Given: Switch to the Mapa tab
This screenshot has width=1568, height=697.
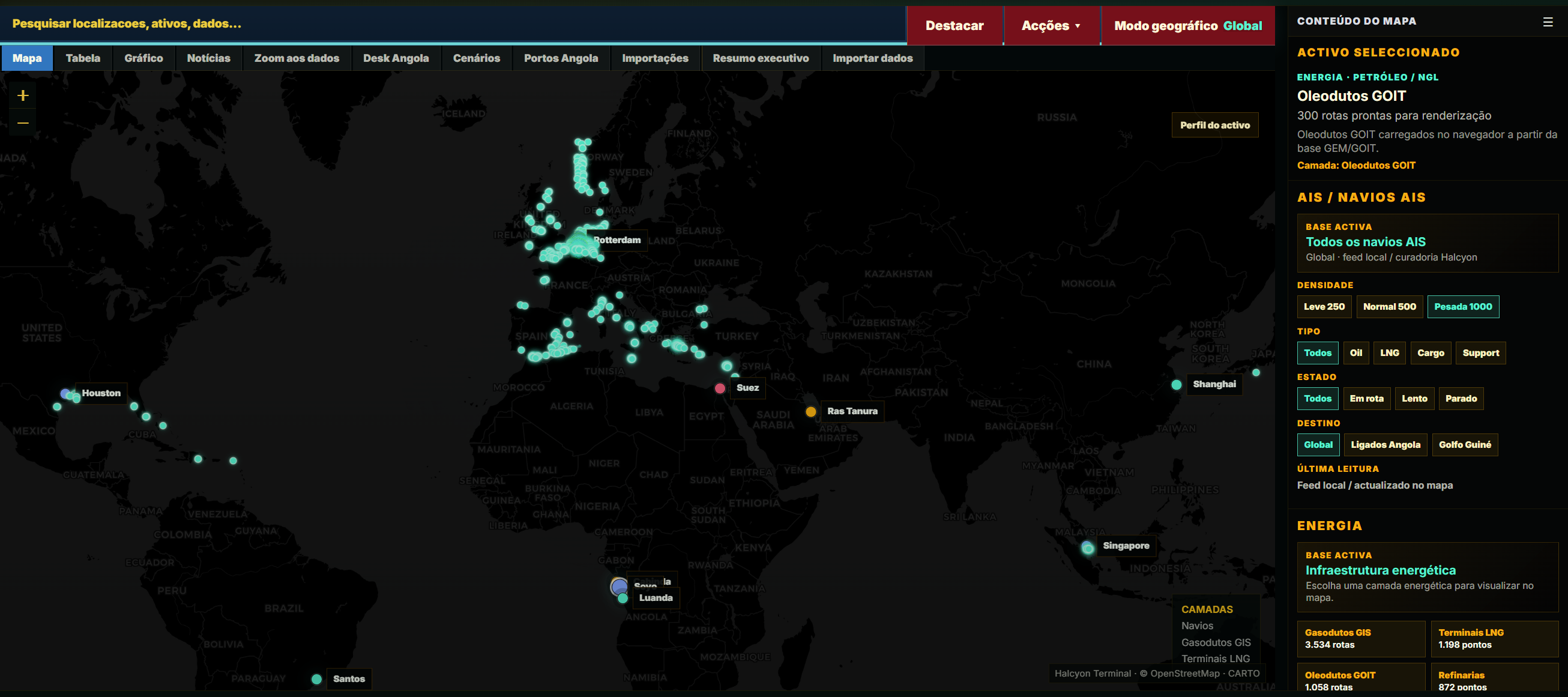Looking at the screenshot, I should coord(27,58).
